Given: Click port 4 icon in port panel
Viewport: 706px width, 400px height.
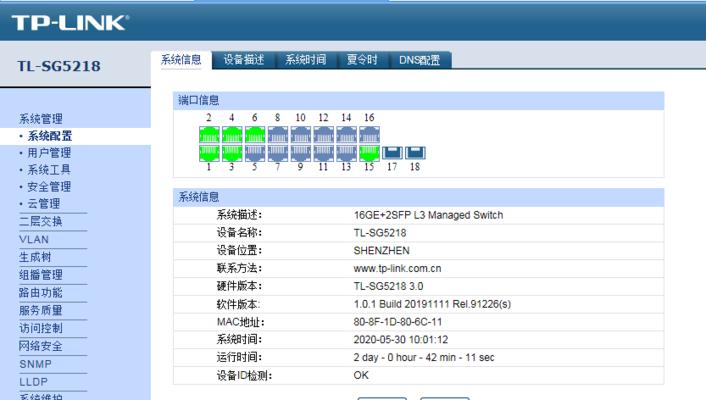Looking at the screenshot, I should pos(232,135).
